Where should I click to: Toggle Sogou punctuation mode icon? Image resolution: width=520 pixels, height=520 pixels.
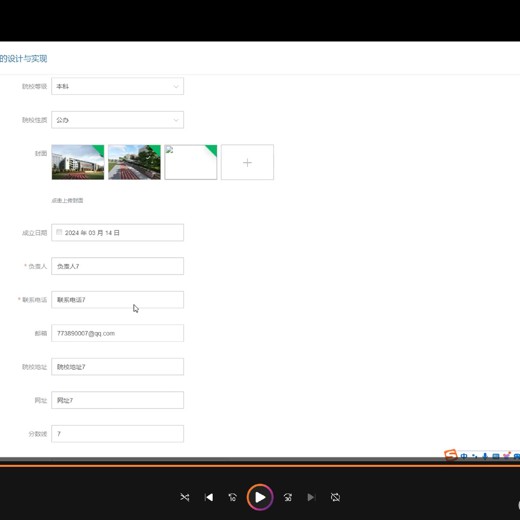475,456
